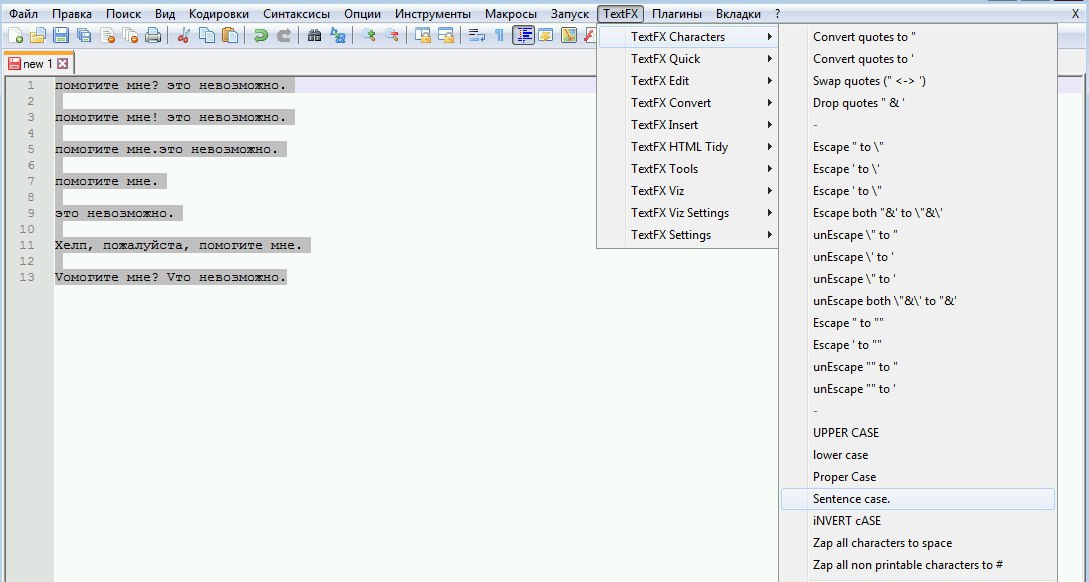Click the Redo arrow icon

(283, 35)
